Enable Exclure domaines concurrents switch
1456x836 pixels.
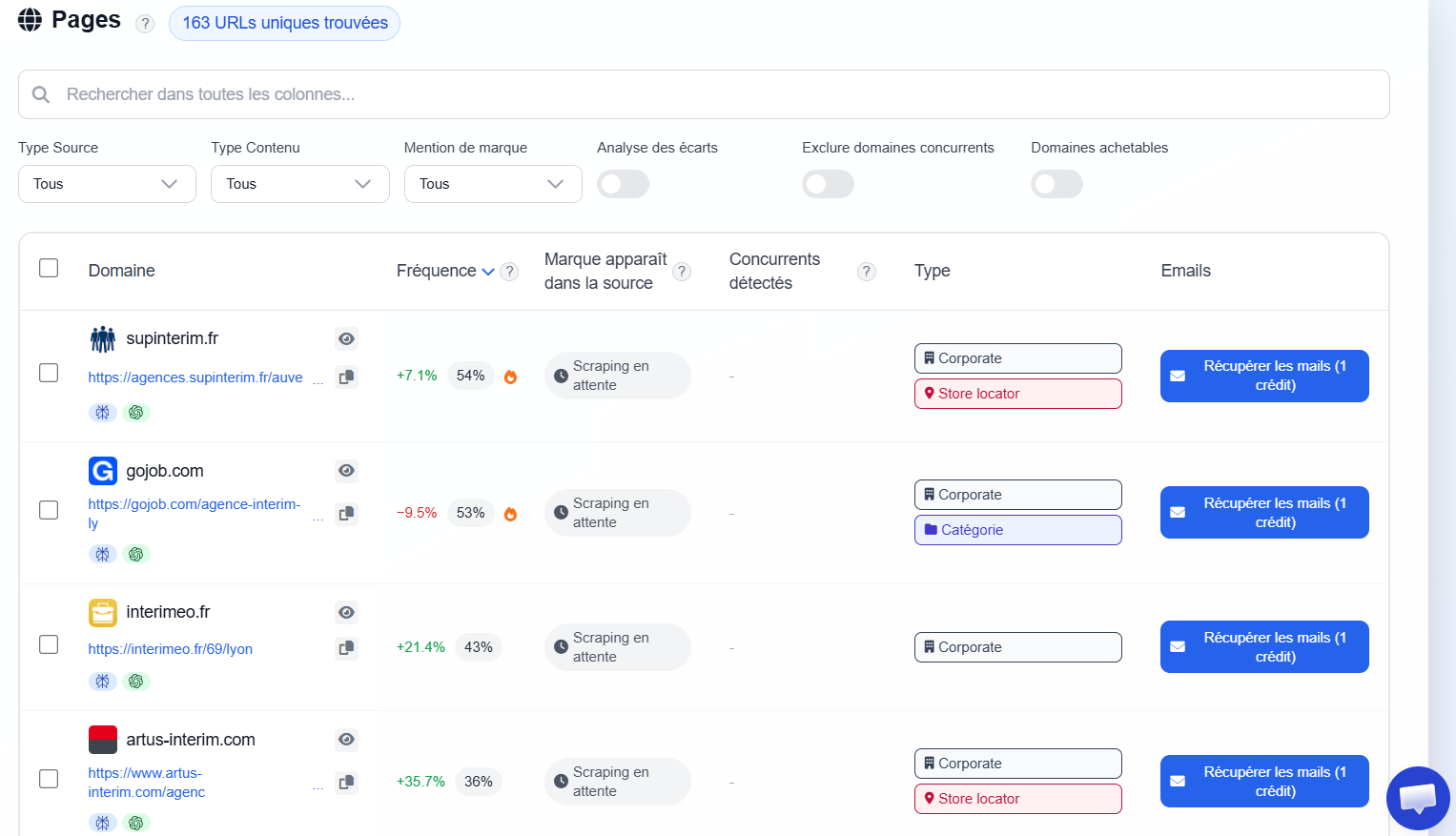tap(829, 184)
